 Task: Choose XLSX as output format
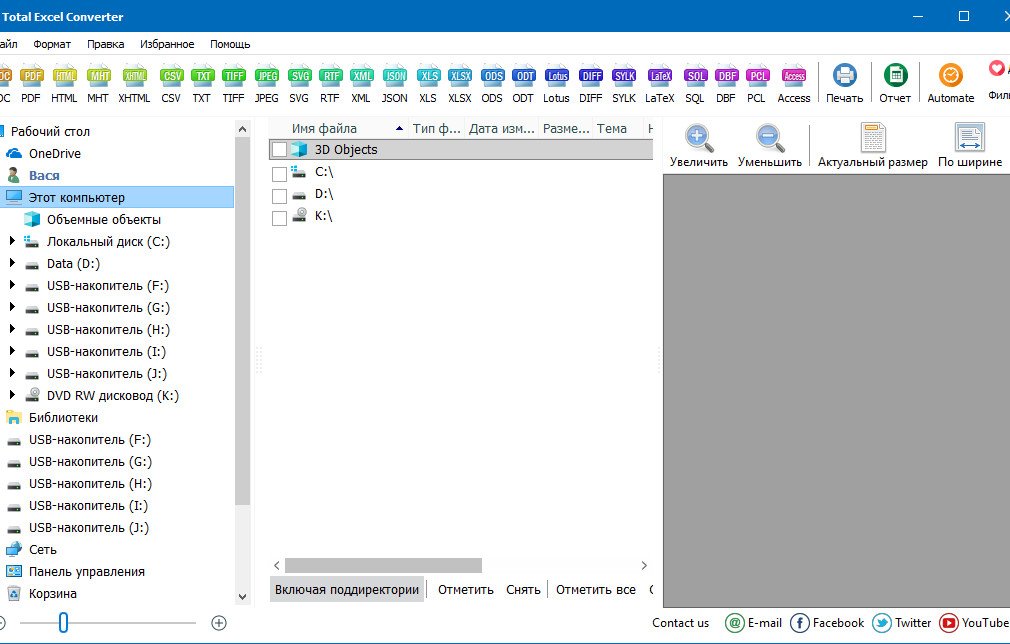pos(460,84)
